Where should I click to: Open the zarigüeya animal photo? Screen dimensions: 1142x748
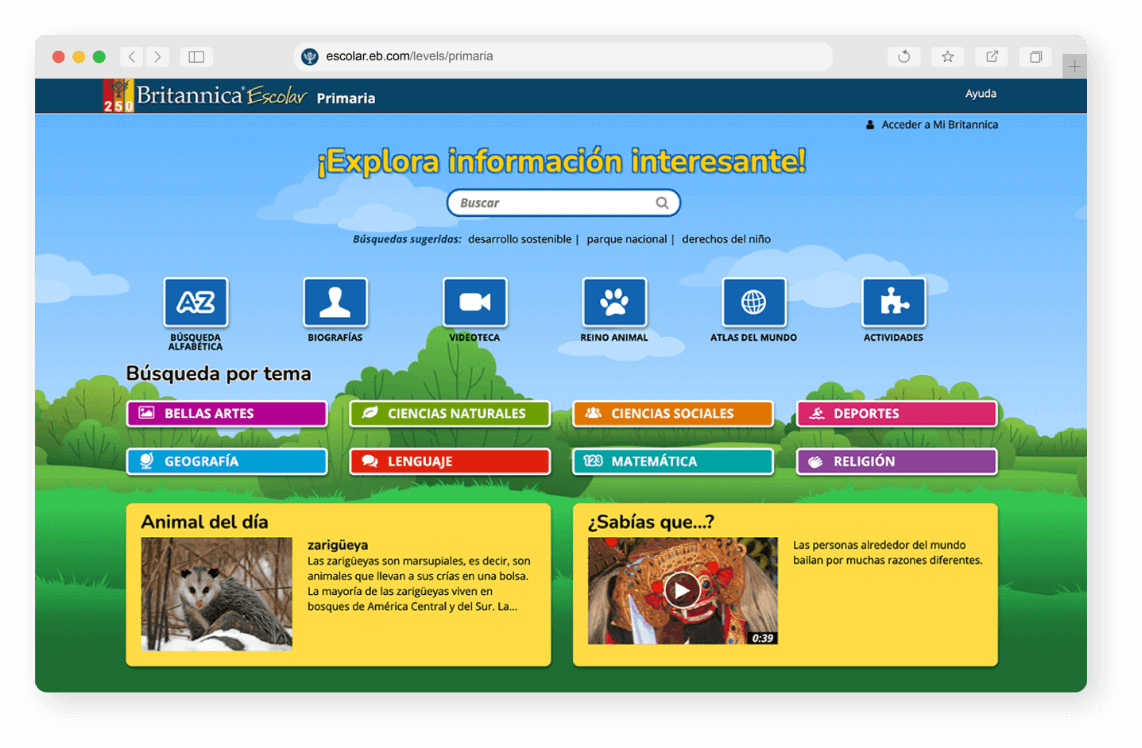[x=216, y=594]
